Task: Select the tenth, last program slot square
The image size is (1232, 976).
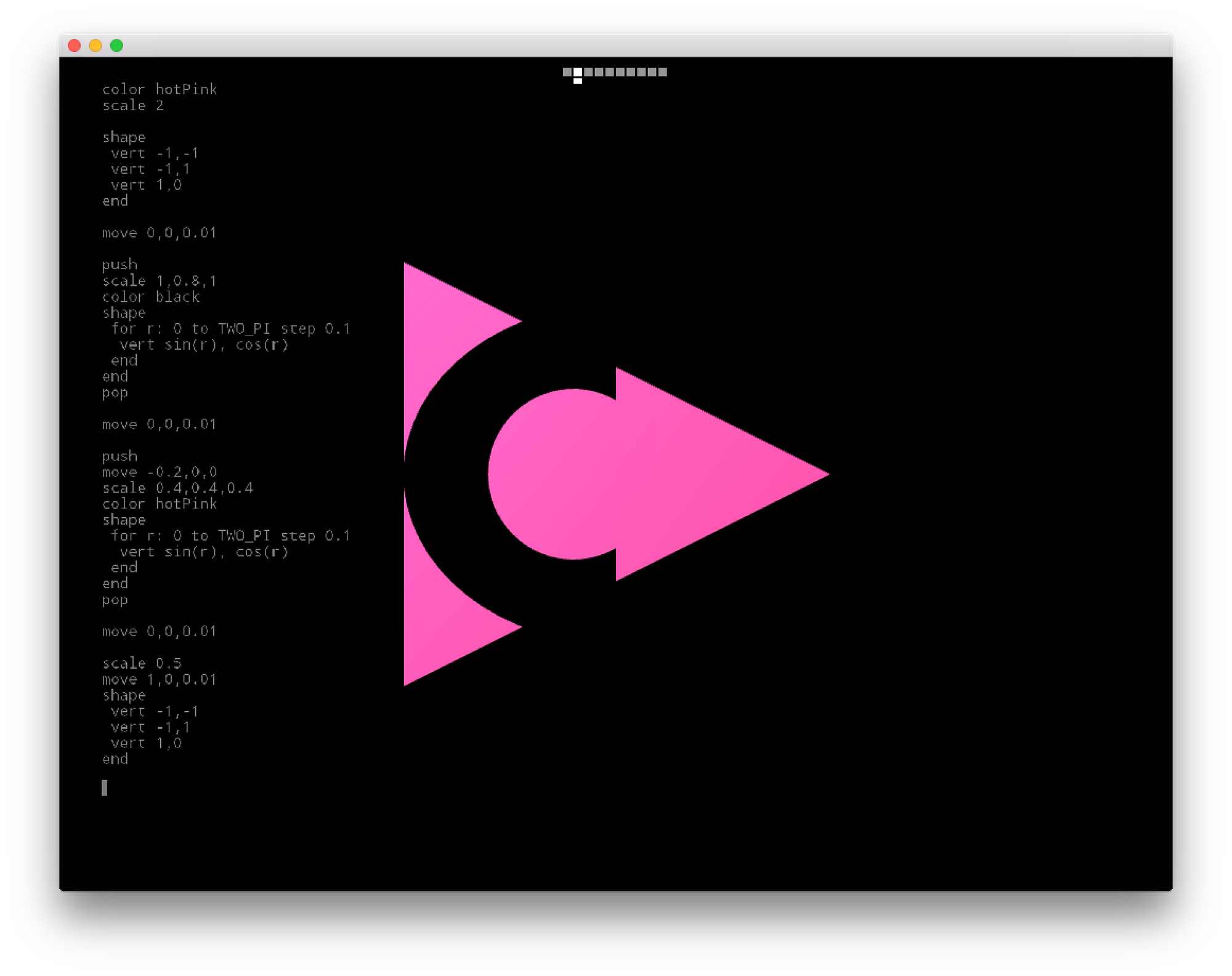Action: coord(663,72)
